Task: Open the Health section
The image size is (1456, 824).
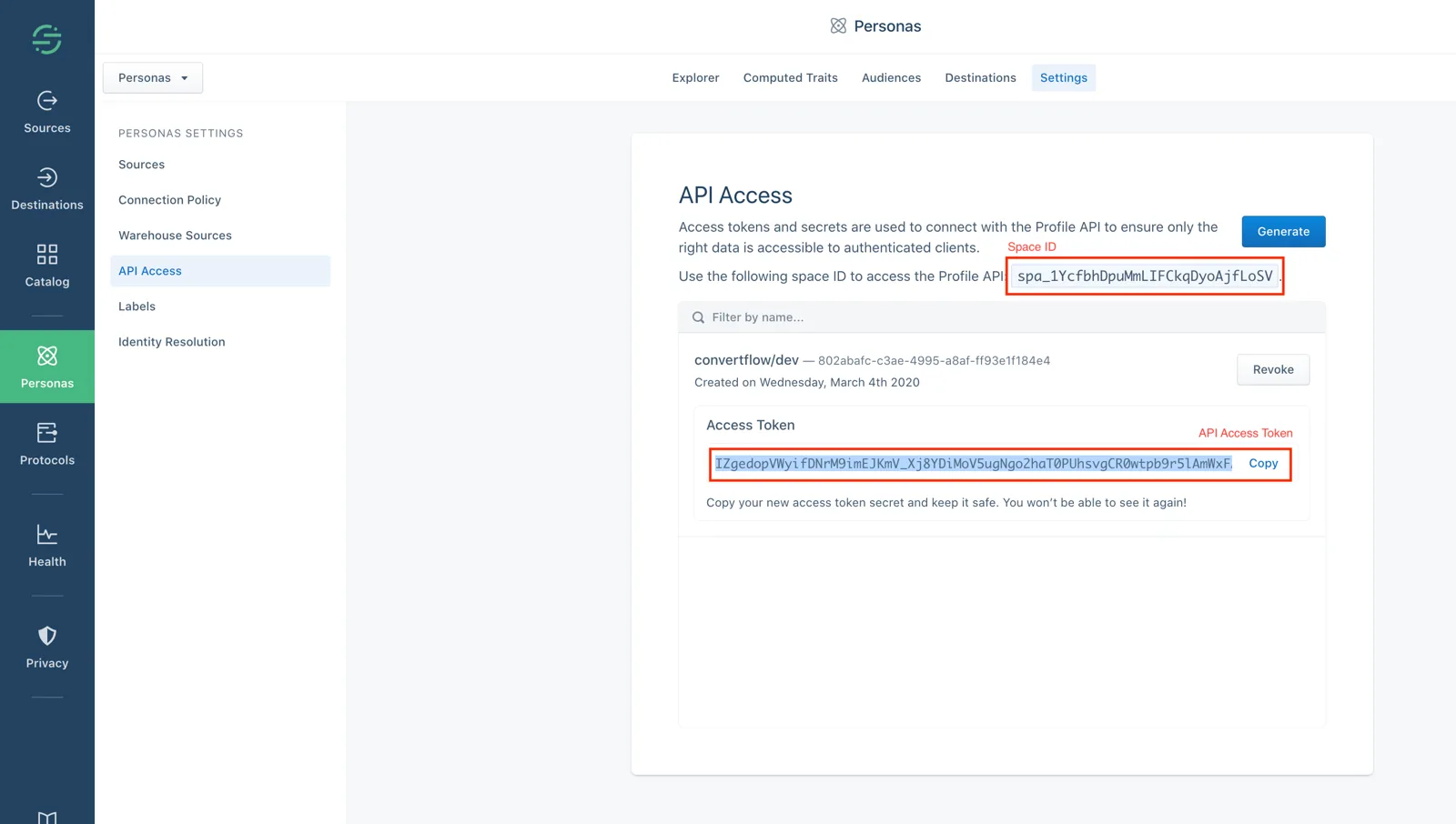Action: 47,546
